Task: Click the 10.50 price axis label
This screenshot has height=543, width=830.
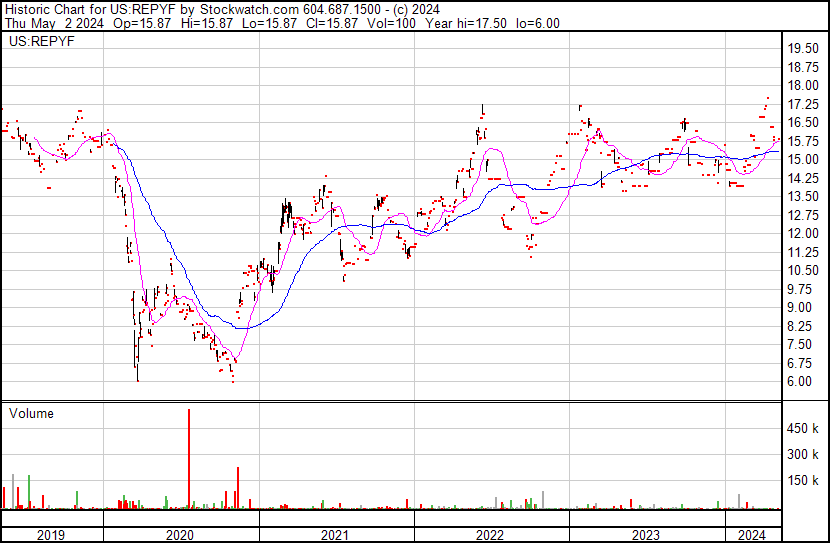Action: (x=803, y=271)
